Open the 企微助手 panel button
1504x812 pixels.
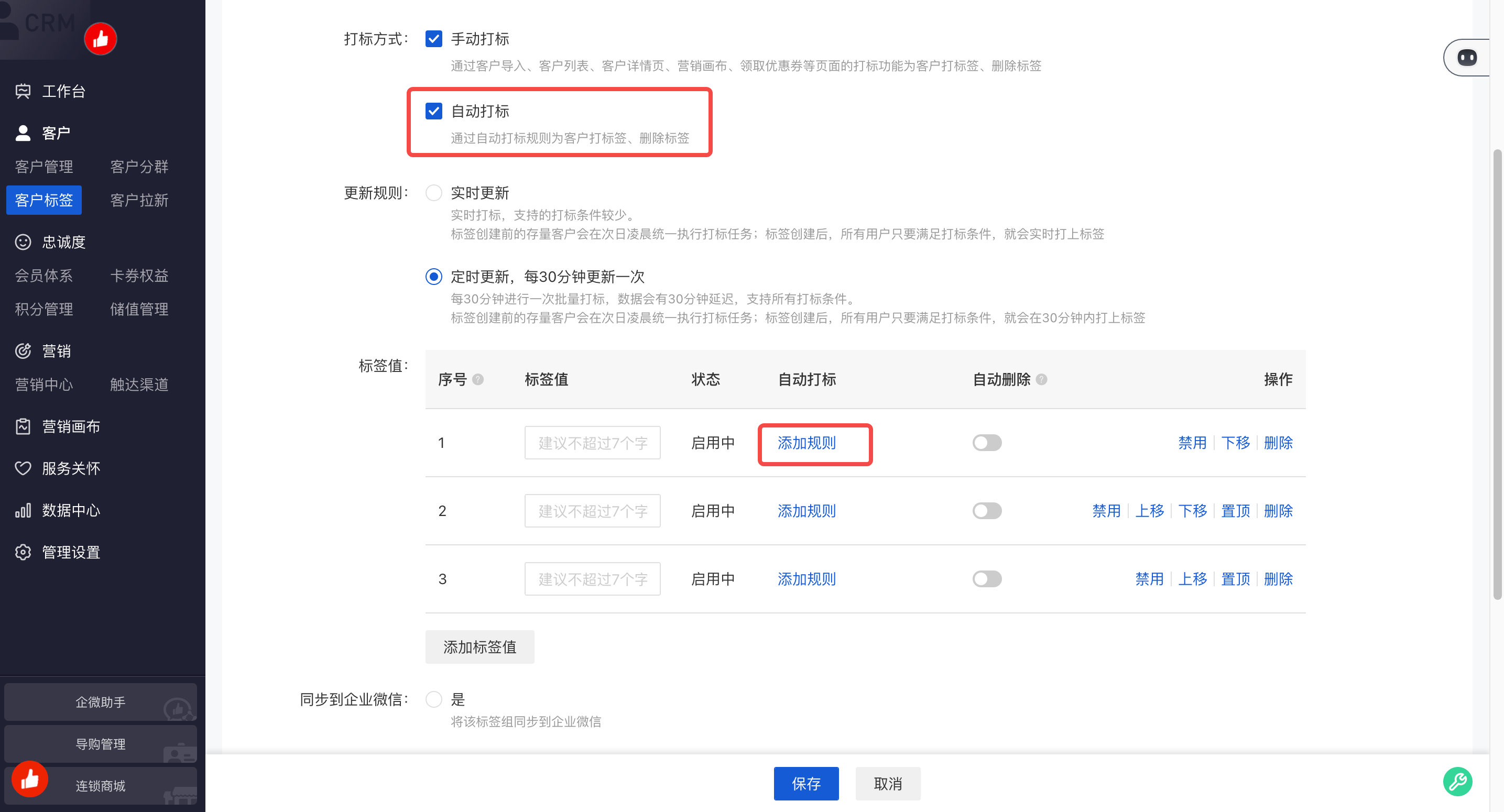click(x=101, y=703)
